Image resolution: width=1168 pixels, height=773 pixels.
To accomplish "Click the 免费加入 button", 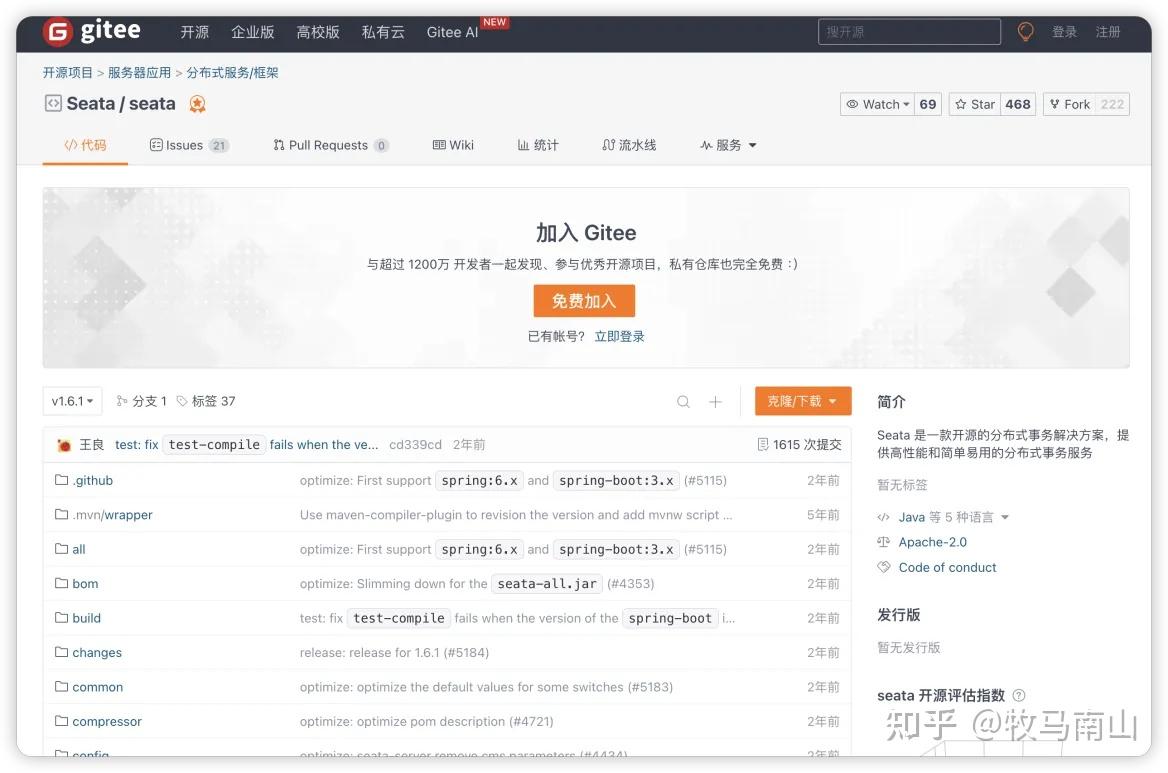I will coord(584,301).
